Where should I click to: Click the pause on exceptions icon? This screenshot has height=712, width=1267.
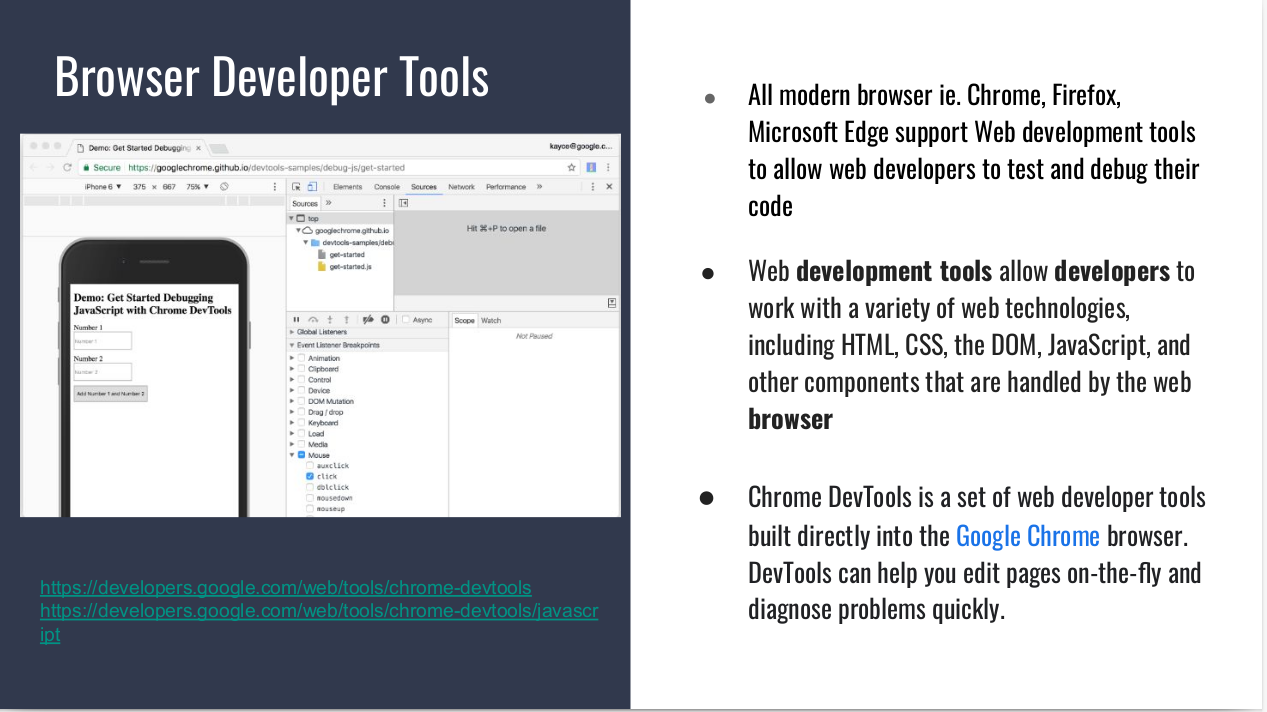[385, 320]
